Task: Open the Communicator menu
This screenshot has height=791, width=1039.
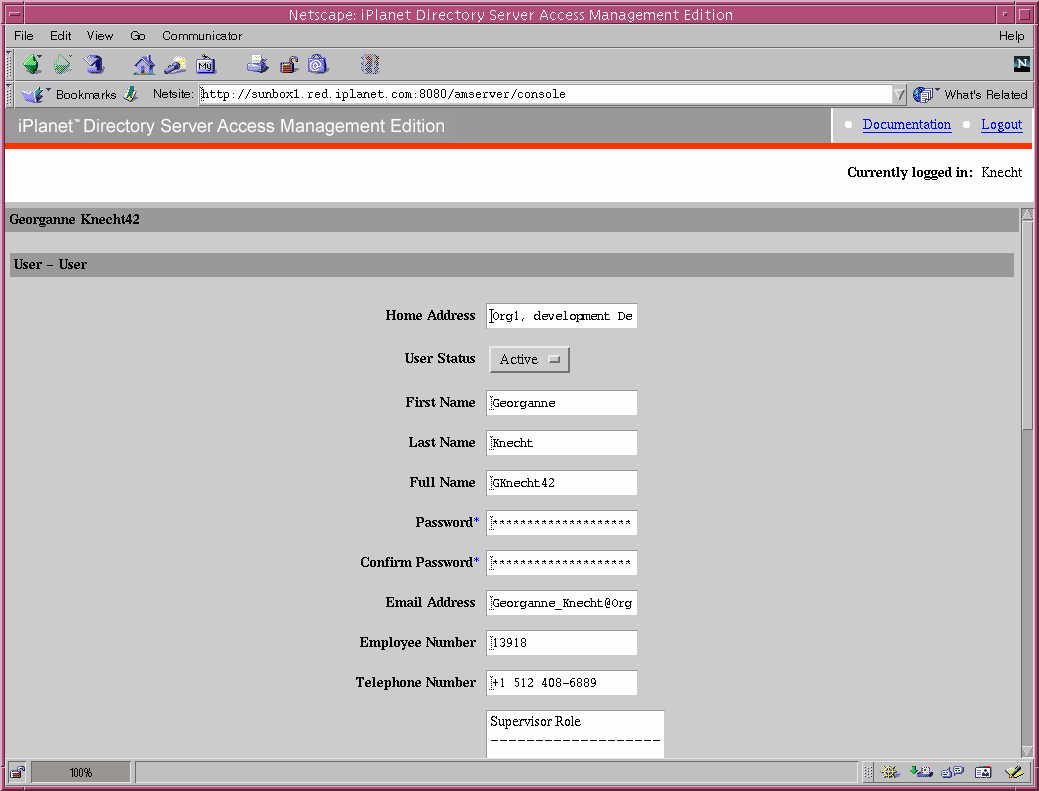Action: click(202, 36)
